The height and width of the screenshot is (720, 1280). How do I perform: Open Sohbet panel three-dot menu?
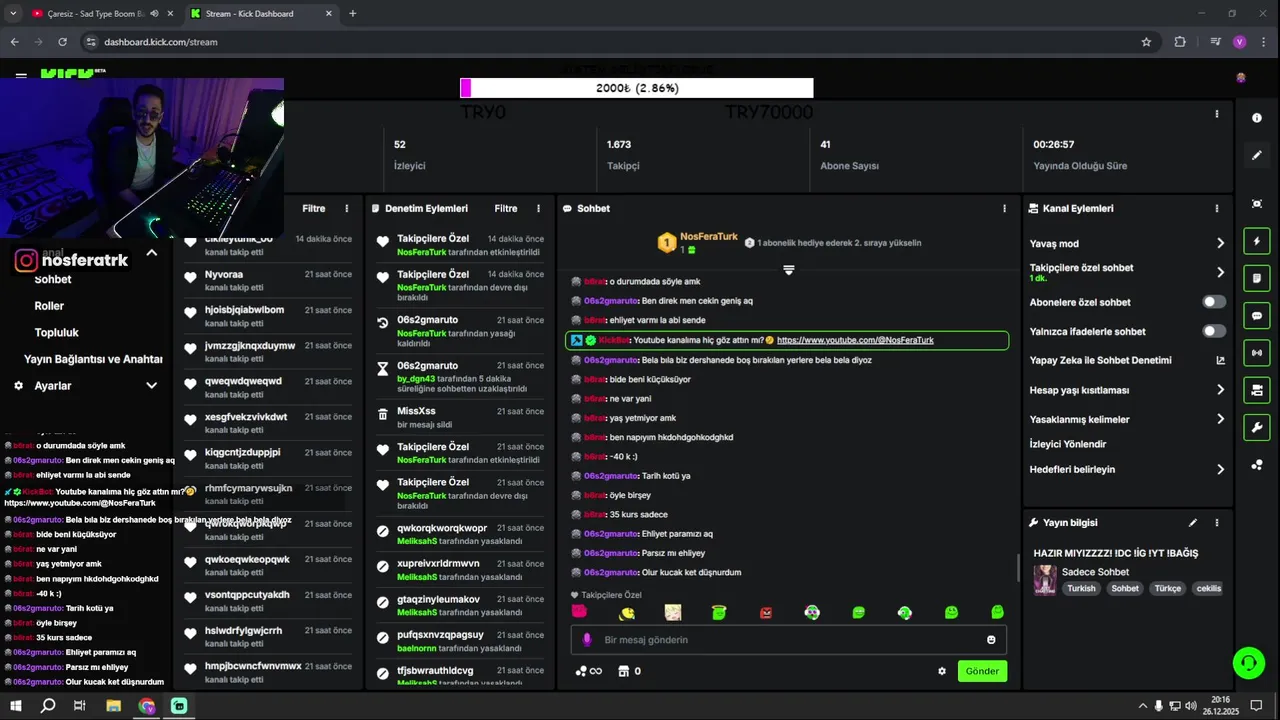1004,209
